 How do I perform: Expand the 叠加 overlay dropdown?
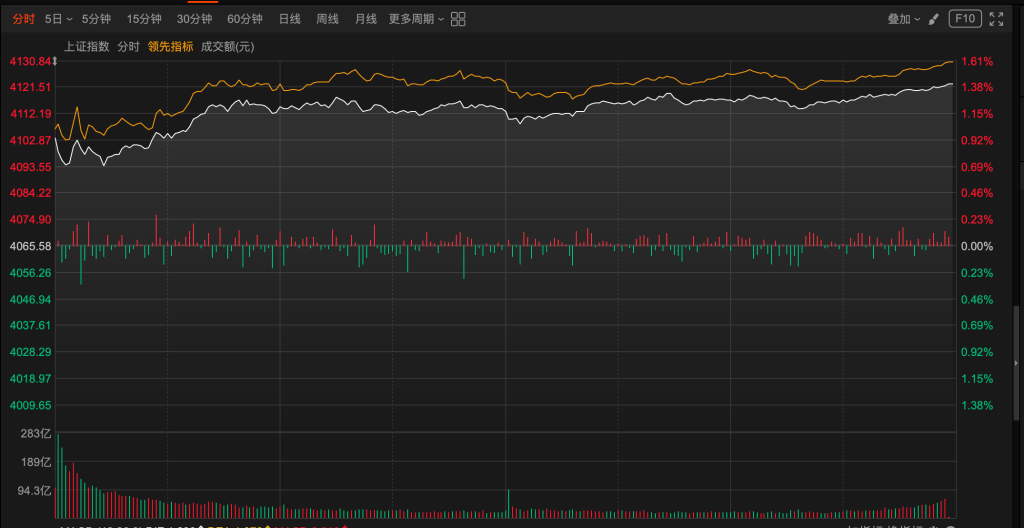[904, 19]
